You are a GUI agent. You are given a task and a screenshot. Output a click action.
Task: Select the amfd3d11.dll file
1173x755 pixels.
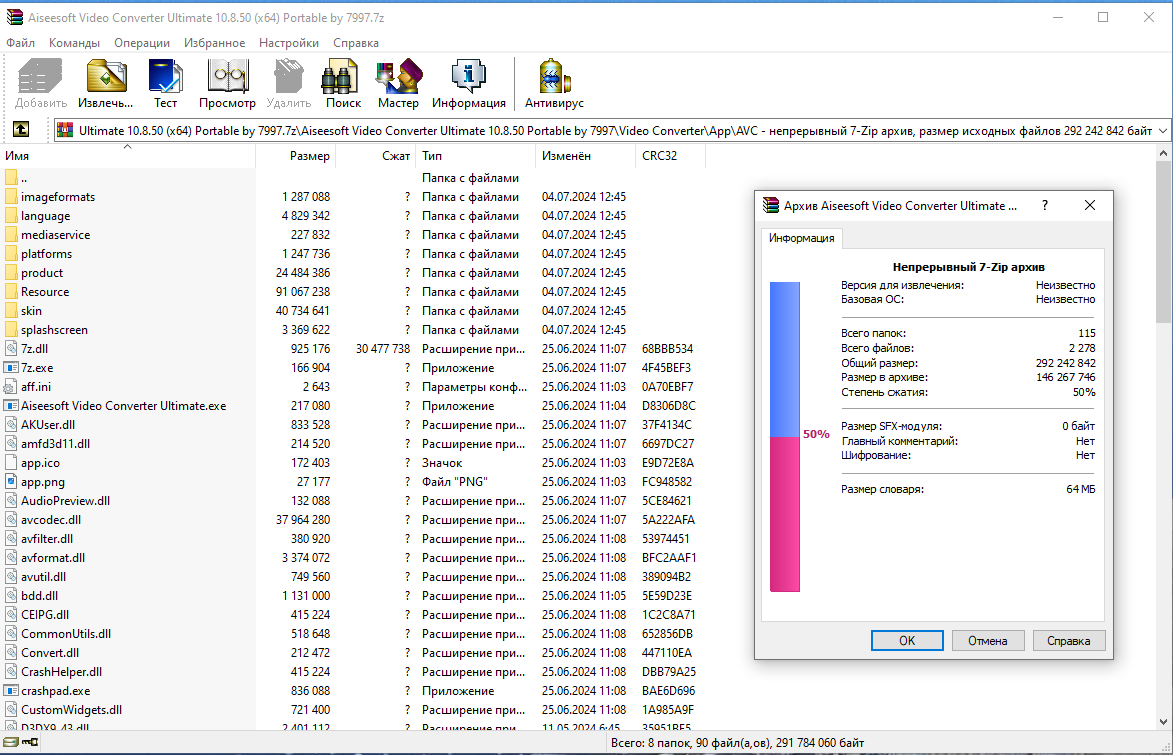point(352,444)
